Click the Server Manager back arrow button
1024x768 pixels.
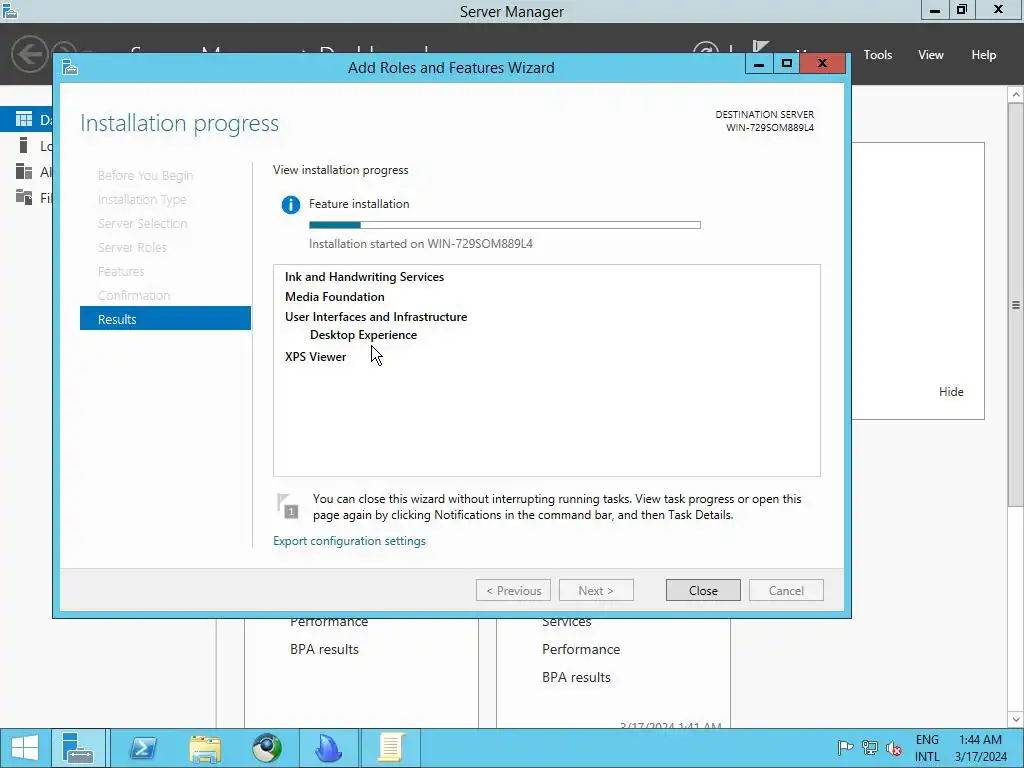coord(29,54)
